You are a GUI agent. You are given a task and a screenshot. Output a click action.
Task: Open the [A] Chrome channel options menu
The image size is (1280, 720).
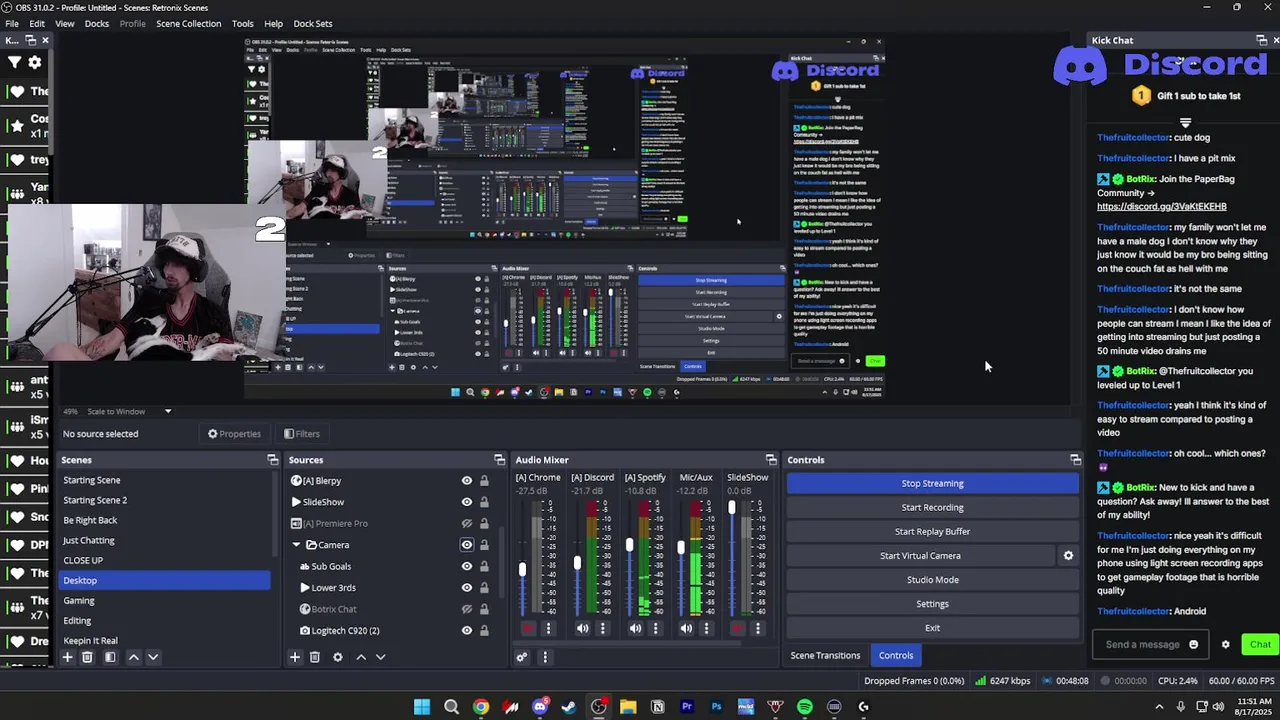[x=548, y=628]
